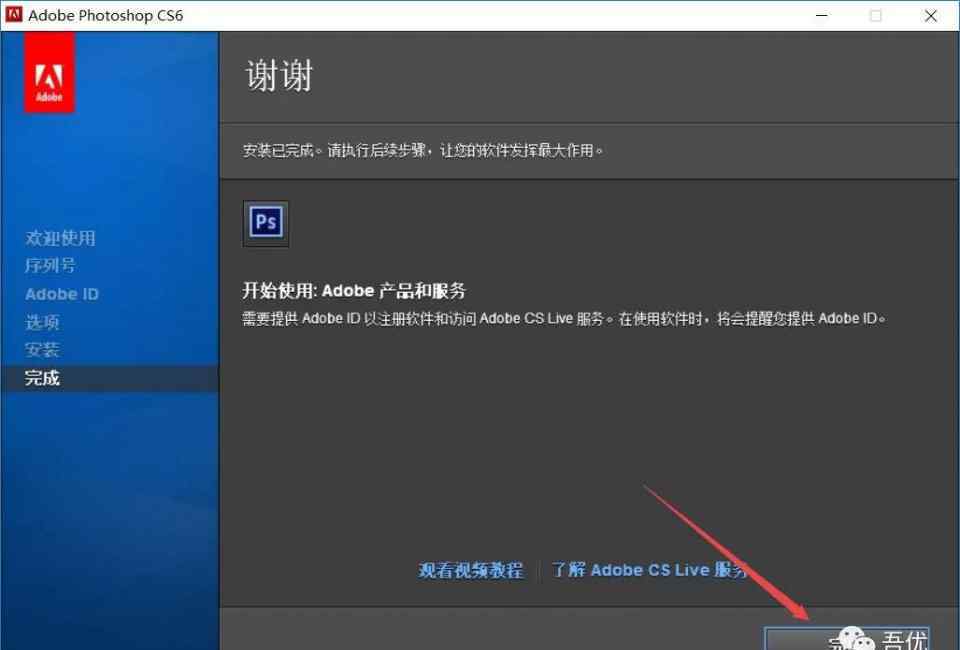Select the 完成 step in sidebar
Screen dimensions: 960x650
click(x=110, y=378)
